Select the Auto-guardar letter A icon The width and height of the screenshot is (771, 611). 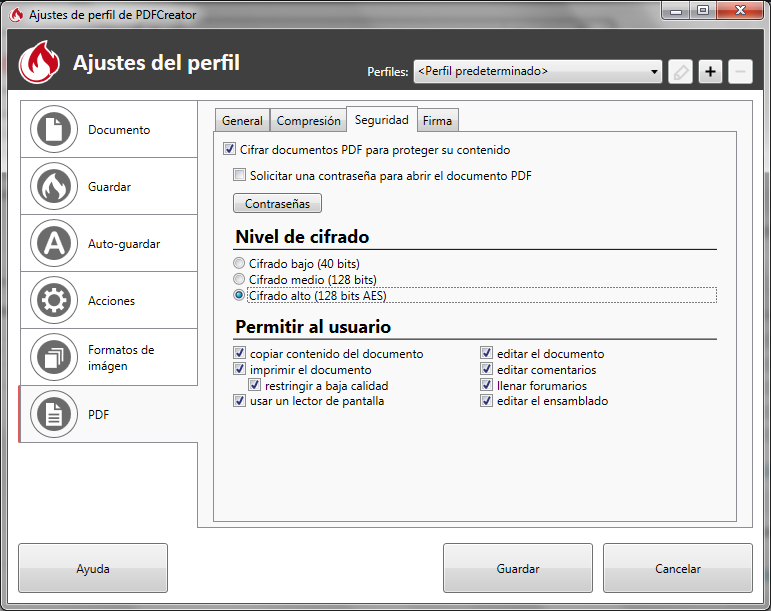[x=54, y=243]
